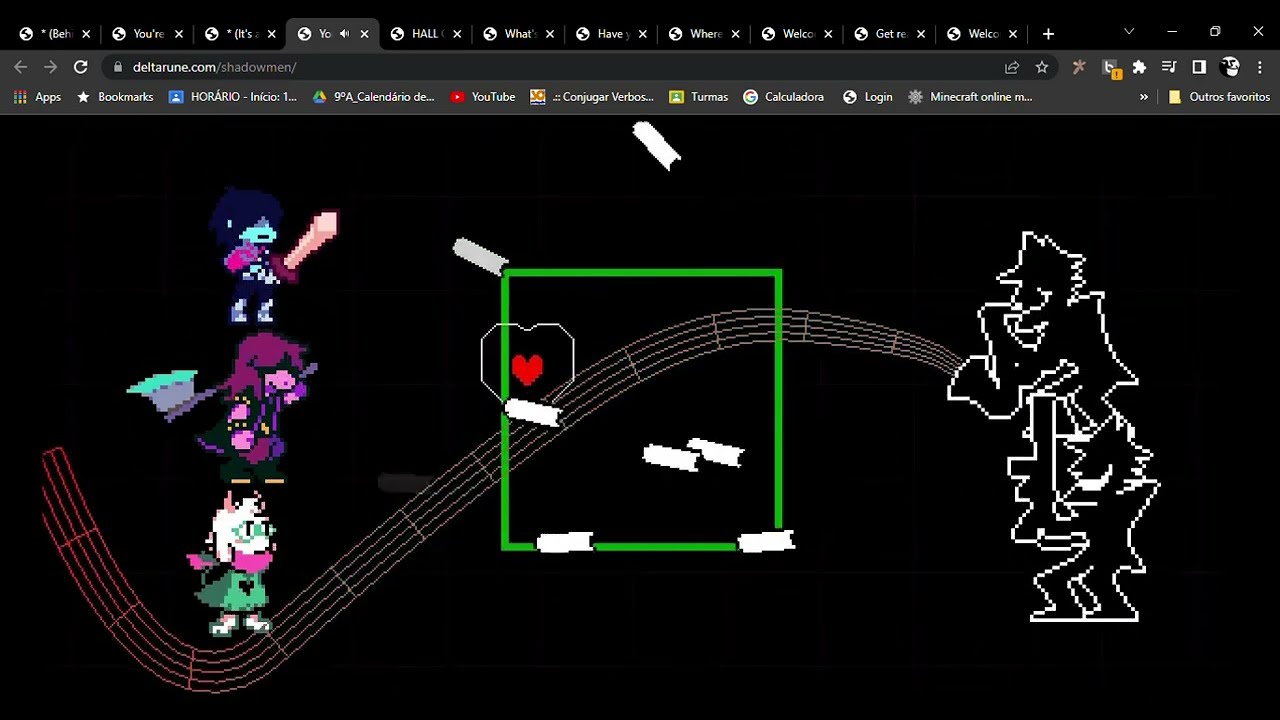Viewport: 1280px width, 720px height.
Task: Close the "* (It's a" tab
Action: pos(272,34)
